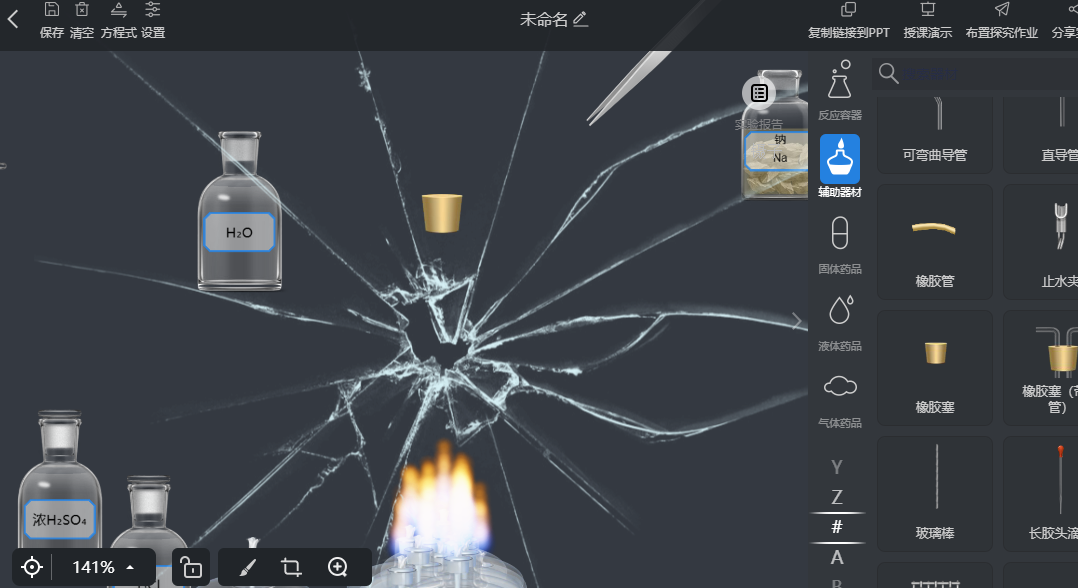The width and height of the screenshot is (1078, 588).
Task: Select the rubber stopper on the canvas
Action: tap(441, 213)
